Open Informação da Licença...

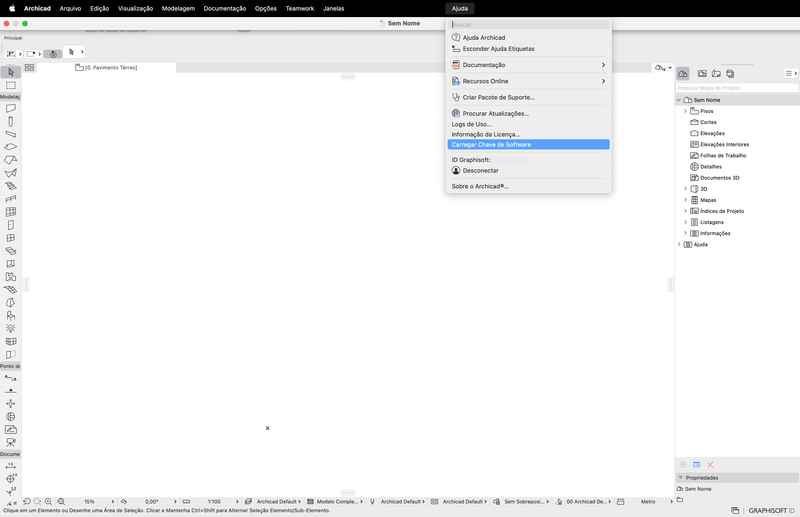tap(529, 134)
